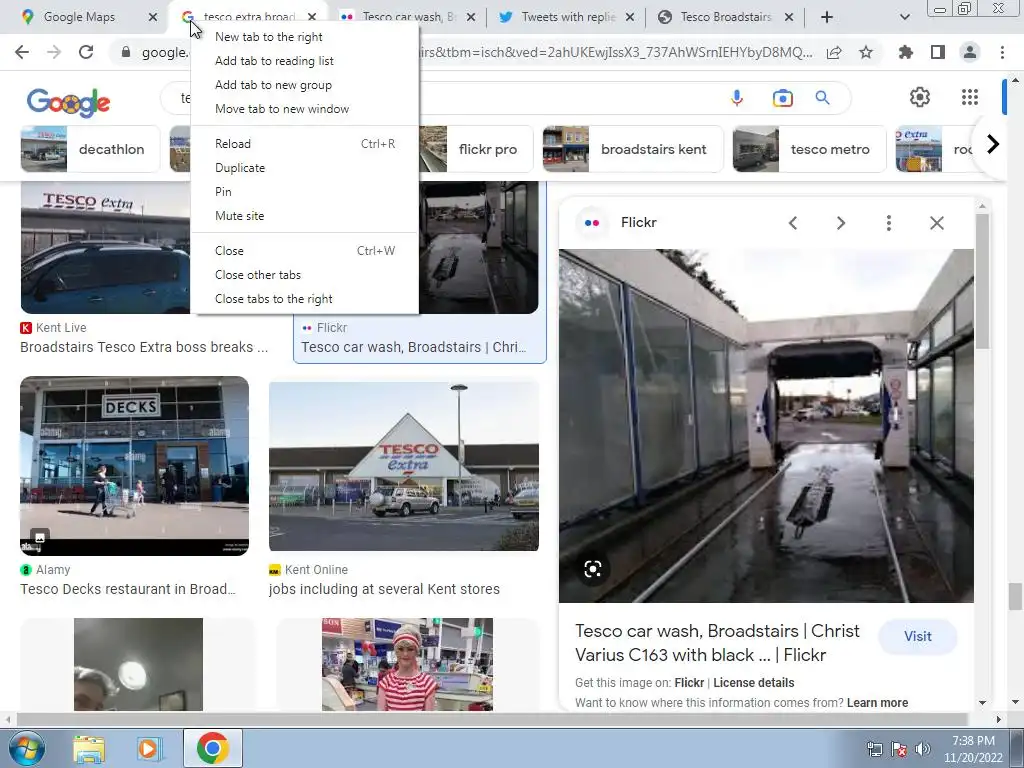Choose Reload in the tab menu
Image resolution: width=1024 pixels, height=768 pixels.
305,144
